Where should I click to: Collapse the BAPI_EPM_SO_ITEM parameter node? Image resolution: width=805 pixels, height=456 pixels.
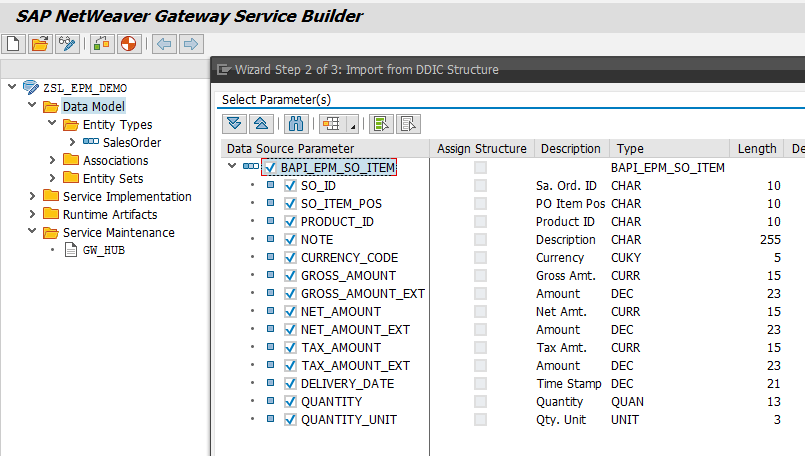tap(232, 166)
